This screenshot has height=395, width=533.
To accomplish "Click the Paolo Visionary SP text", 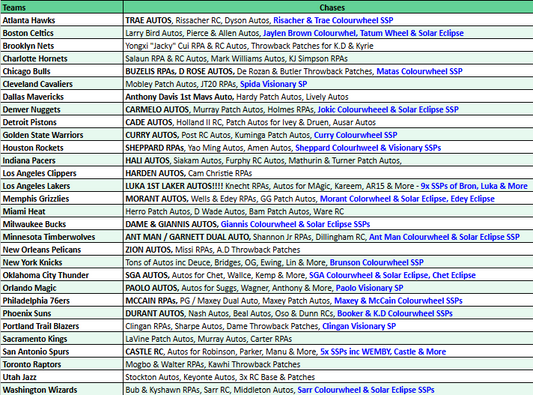I will (x=369, y=288).
